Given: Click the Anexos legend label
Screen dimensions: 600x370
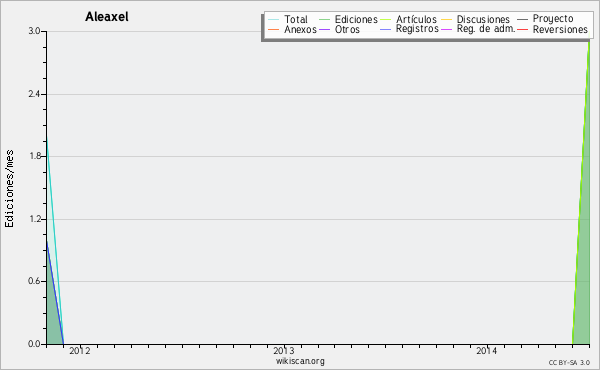Looking at the screenshot, I should [x=300, y=29].
